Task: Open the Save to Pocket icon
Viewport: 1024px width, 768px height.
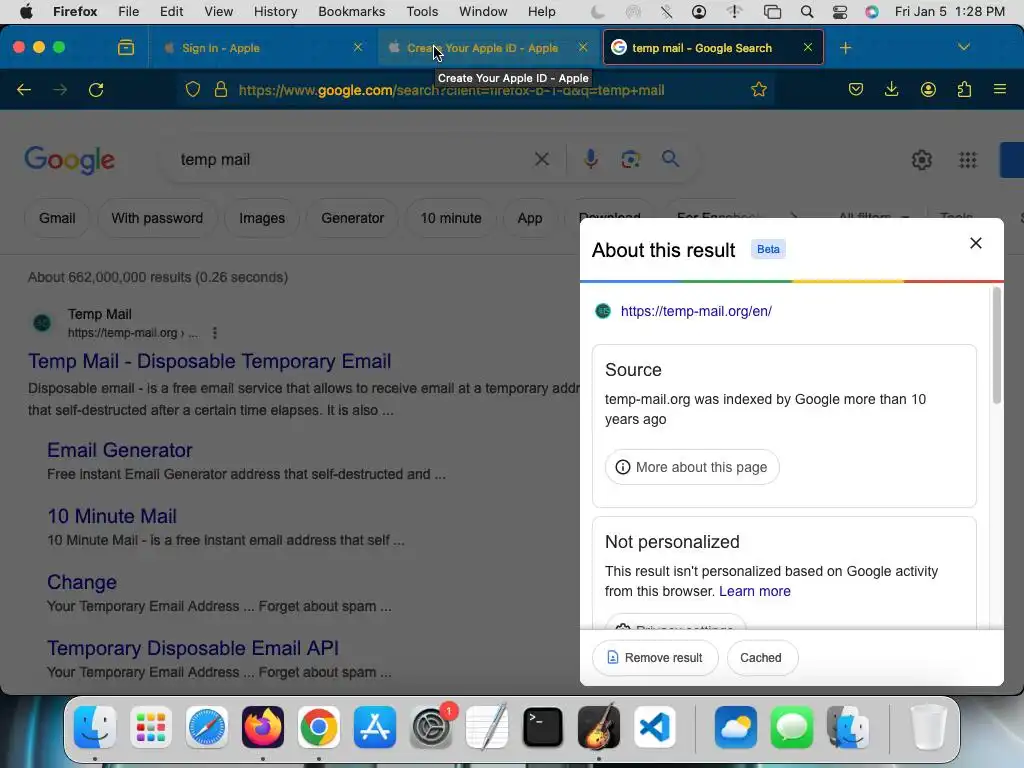Action: (856, 89)
